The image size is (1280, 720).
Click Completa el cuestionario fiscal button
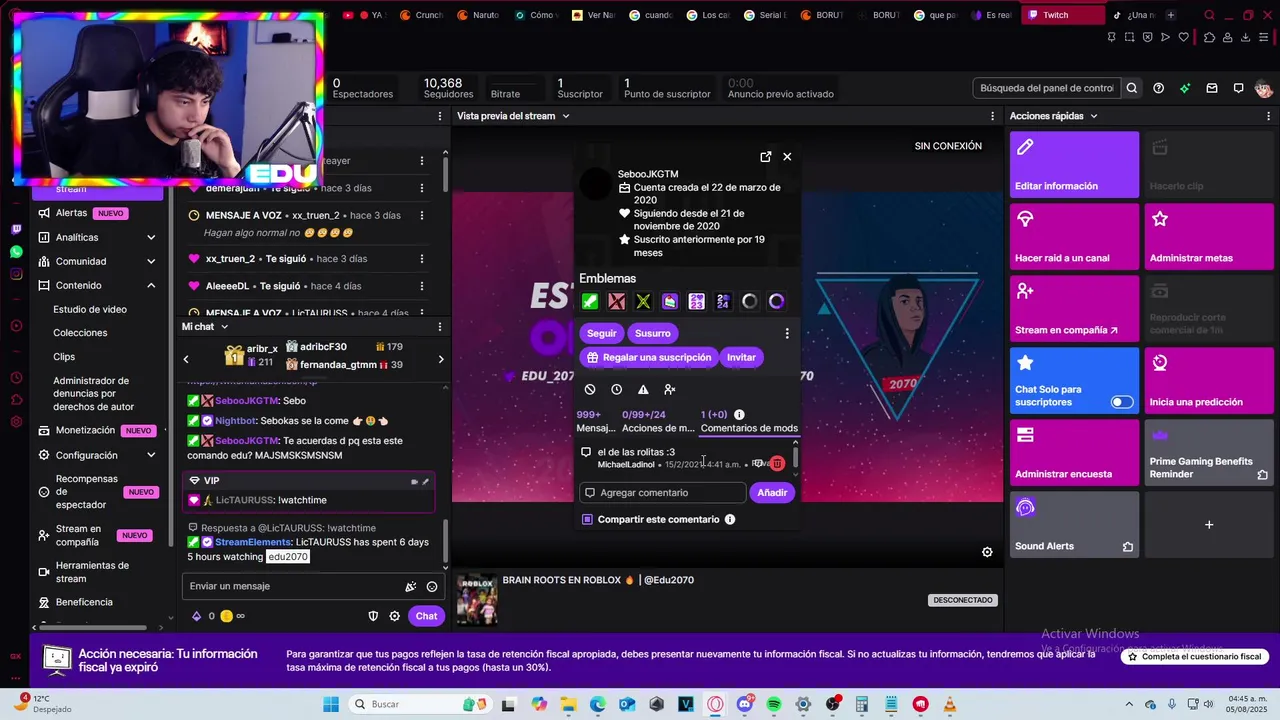click(x=1195, y=657)
